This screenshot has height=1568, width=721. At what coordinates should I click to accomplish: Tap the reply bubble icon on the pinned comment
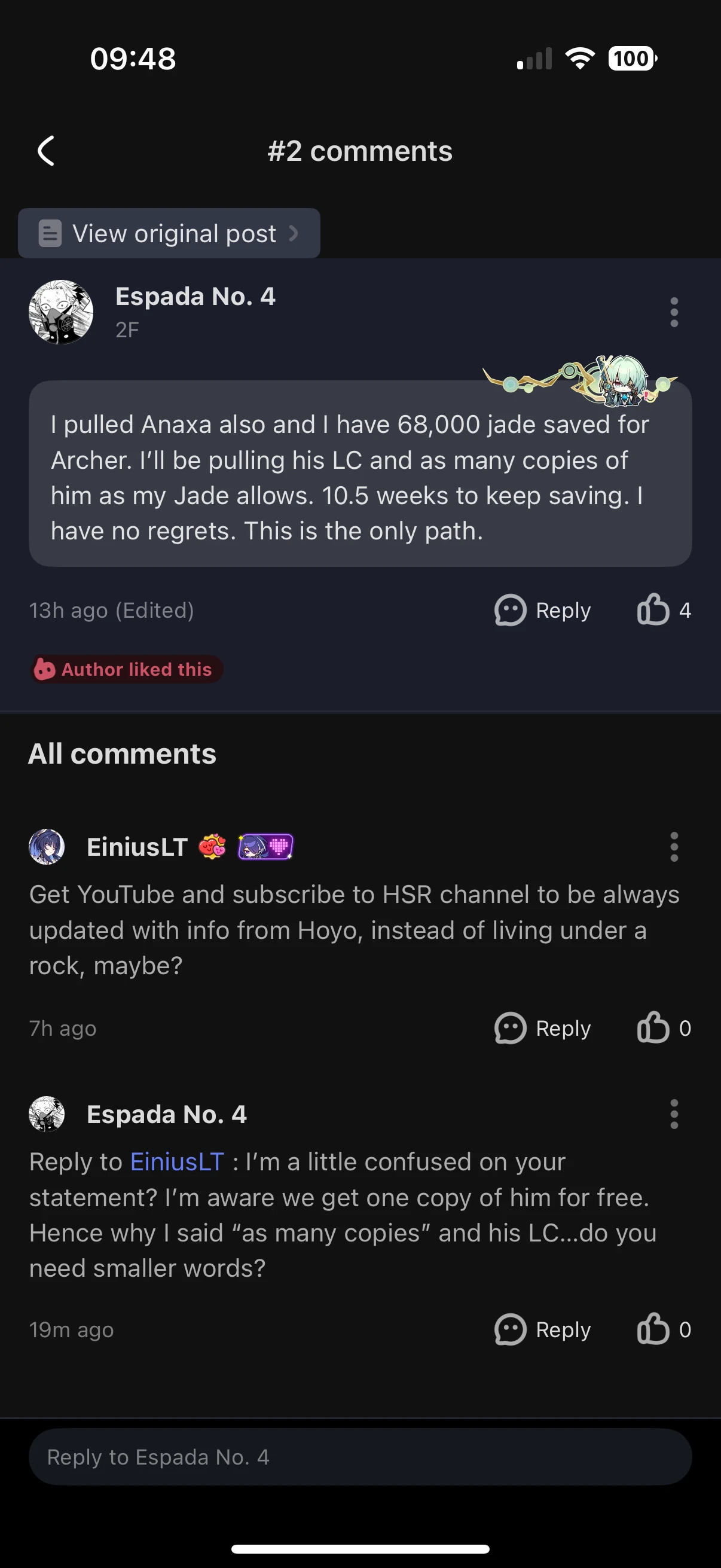pyautogui.click(x=510, y=611)
